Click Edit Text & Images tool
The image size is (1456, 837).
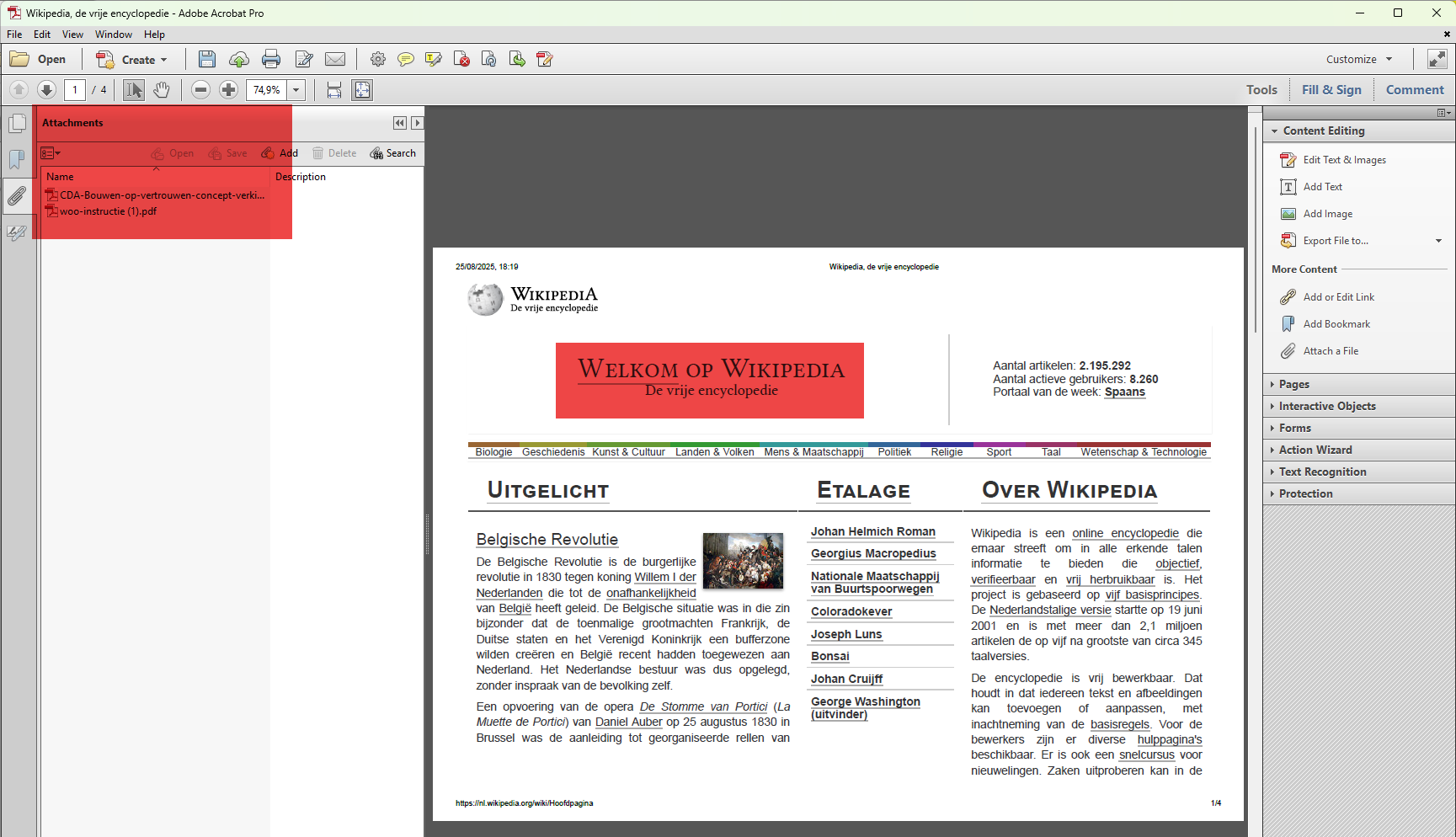[x=1333, y=160]
